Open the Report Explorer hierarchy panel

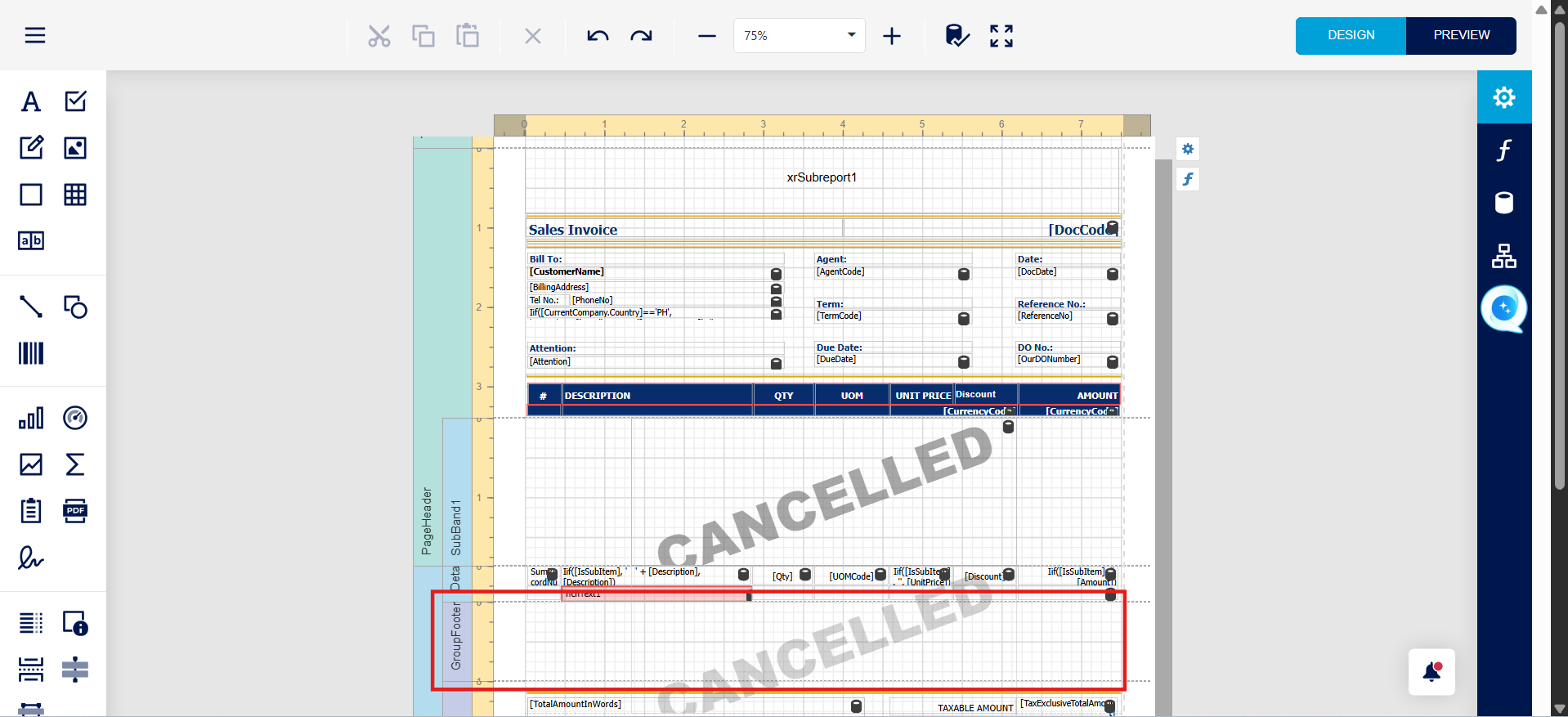(1504, 256)
